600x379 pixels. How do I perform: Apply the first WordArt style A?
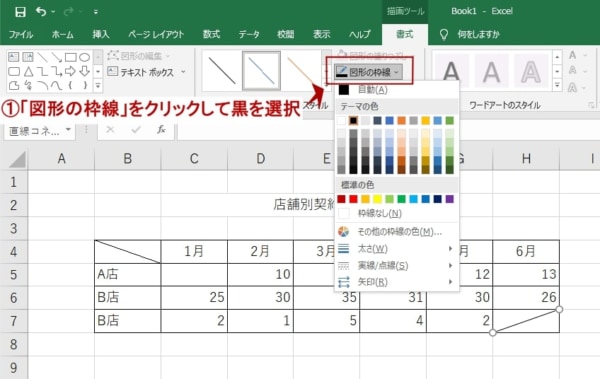(452, 72)
